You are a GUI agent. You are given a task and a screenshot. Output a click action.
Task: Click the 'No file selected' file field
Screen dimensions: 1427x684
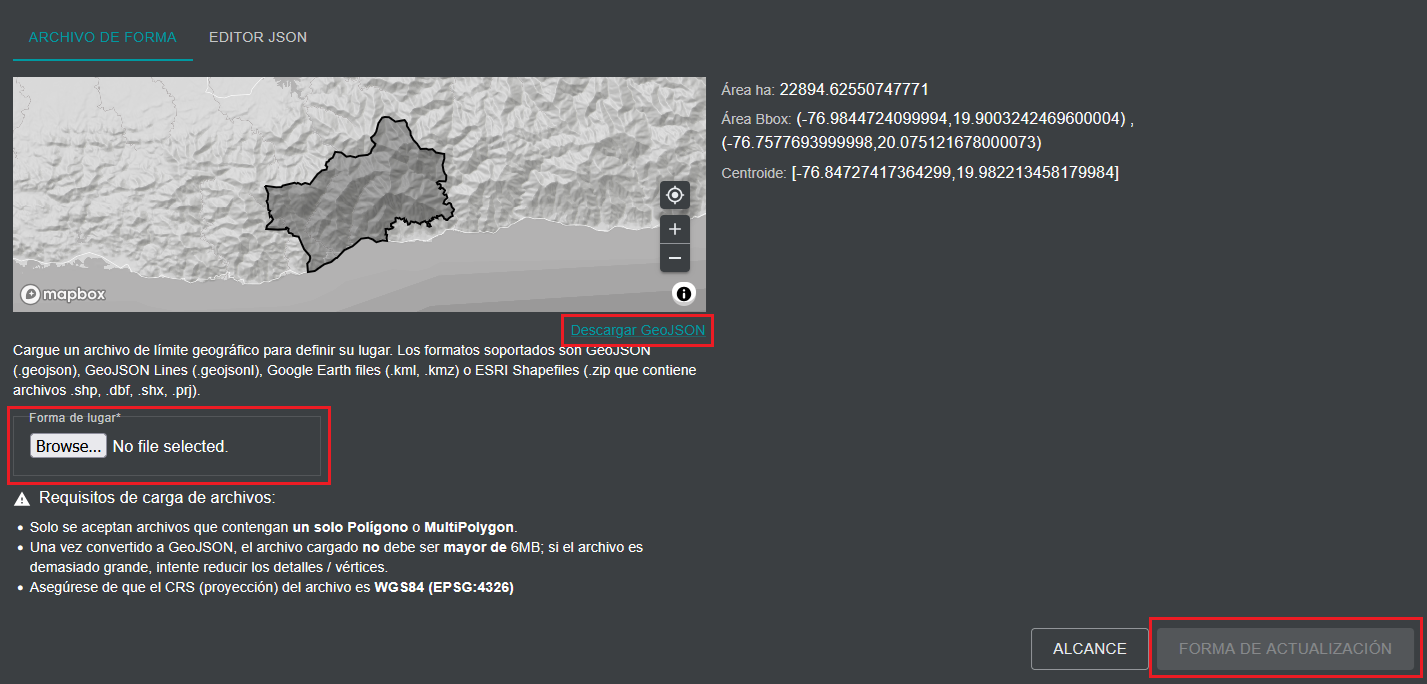pos(170,447)
